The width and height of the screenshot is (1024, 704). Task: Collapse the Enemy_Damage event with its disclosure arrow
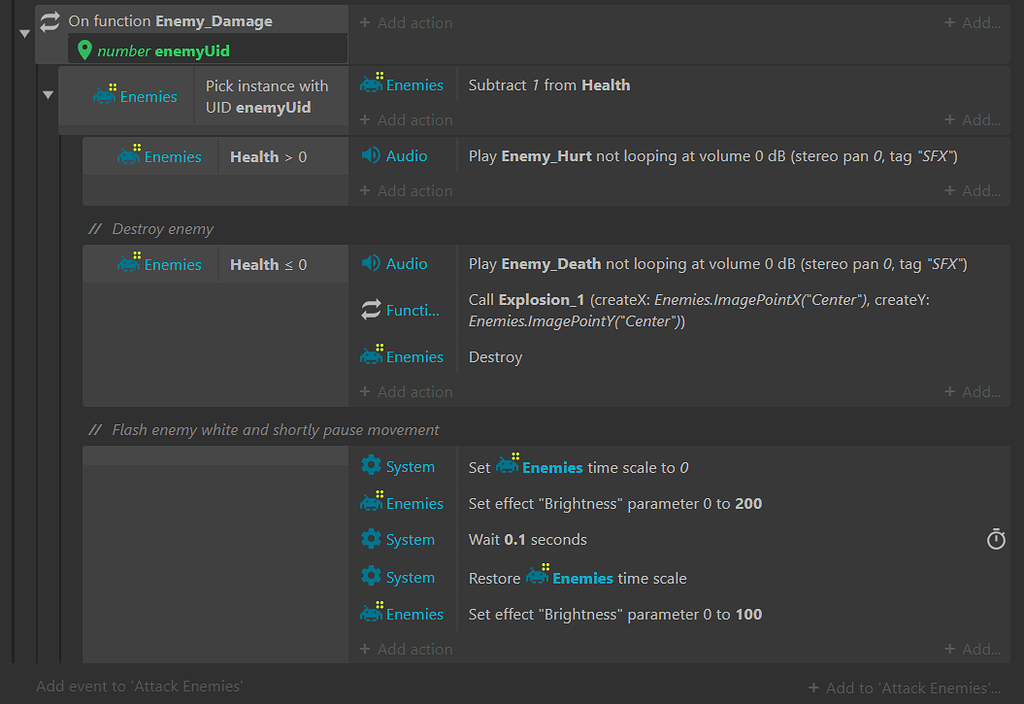23,32
